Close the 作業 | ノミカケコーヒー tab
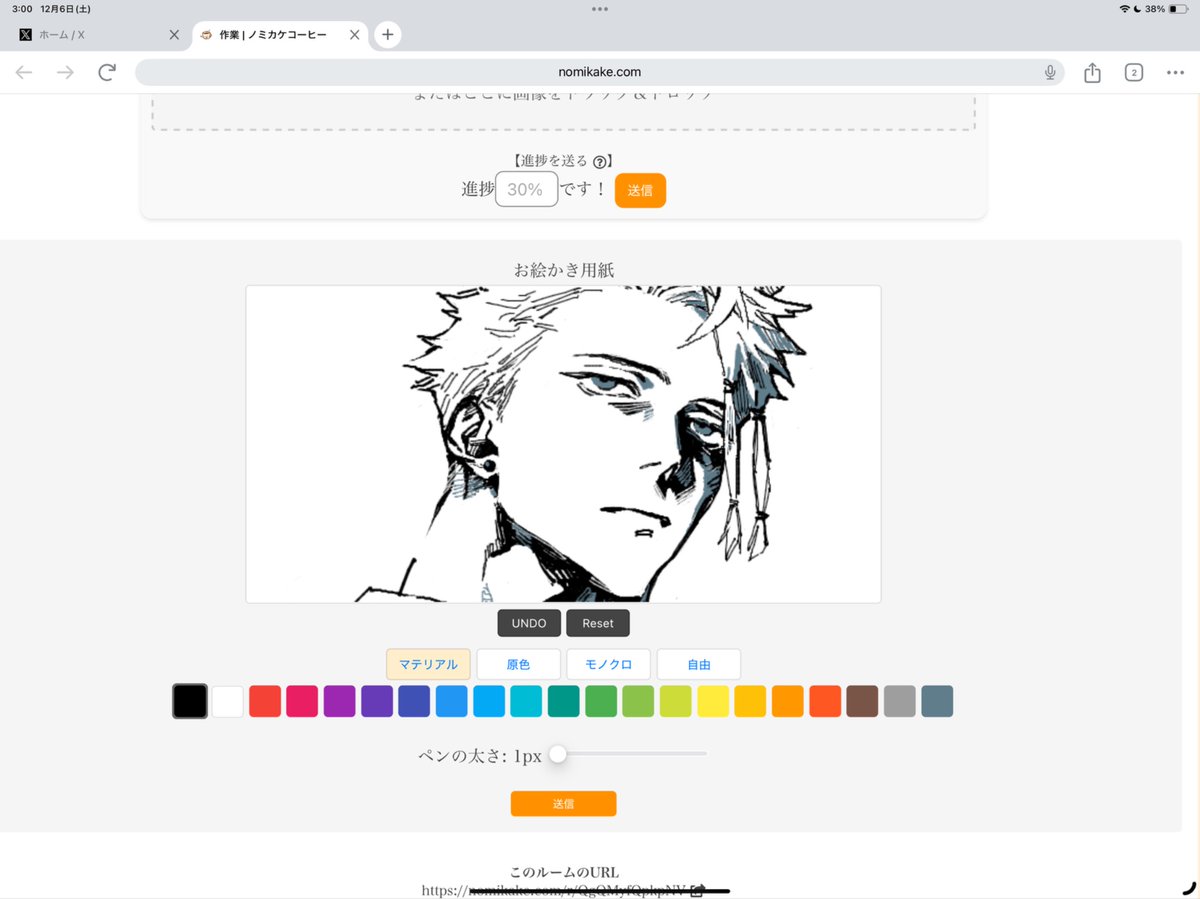This screenshot has height=899, width=1200. 354,35
